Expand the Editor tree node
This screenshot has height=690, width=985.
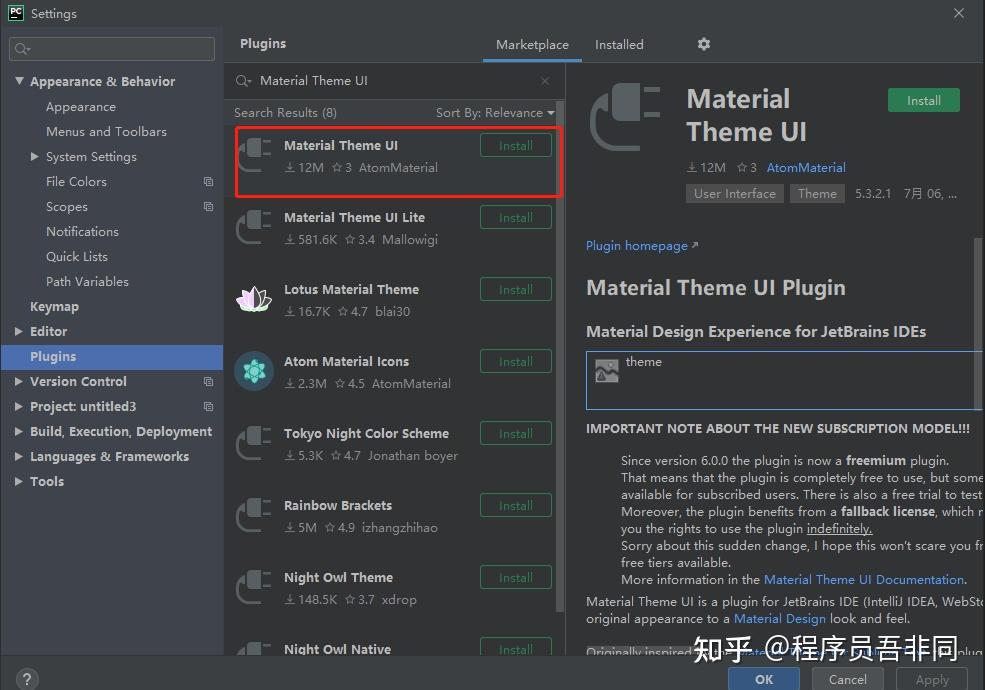coord(18,331)
